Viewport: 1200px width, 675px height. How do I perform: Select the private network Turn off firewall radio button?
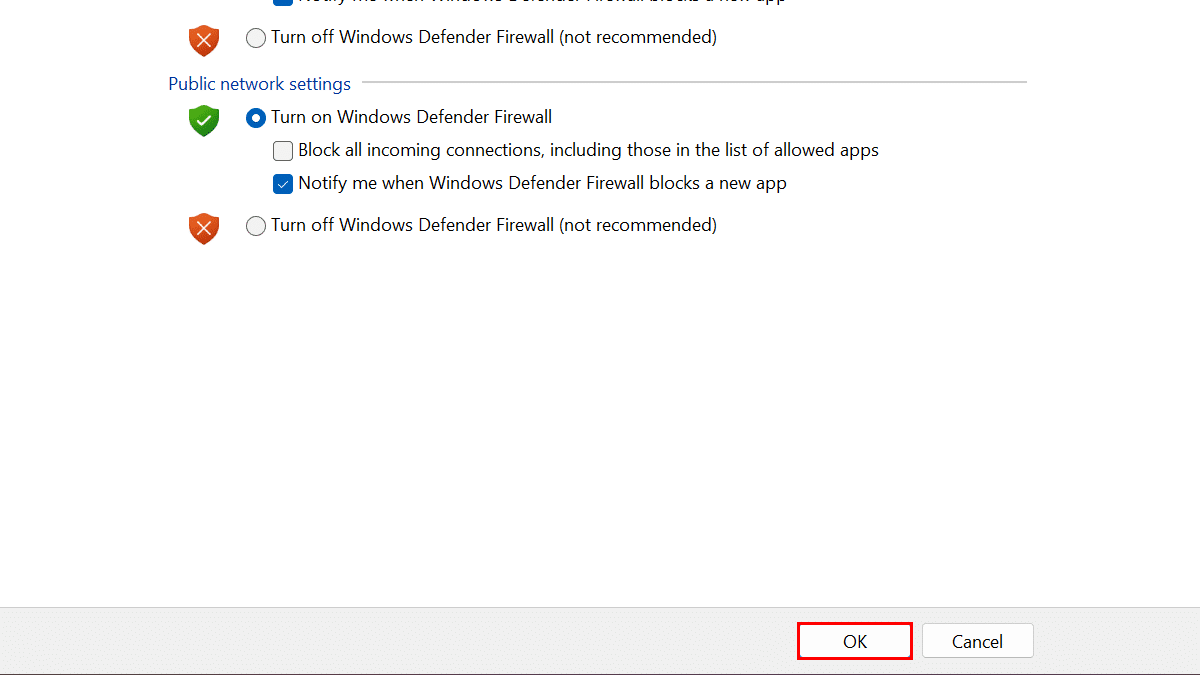pyautogui.click(x=256, y=38)
